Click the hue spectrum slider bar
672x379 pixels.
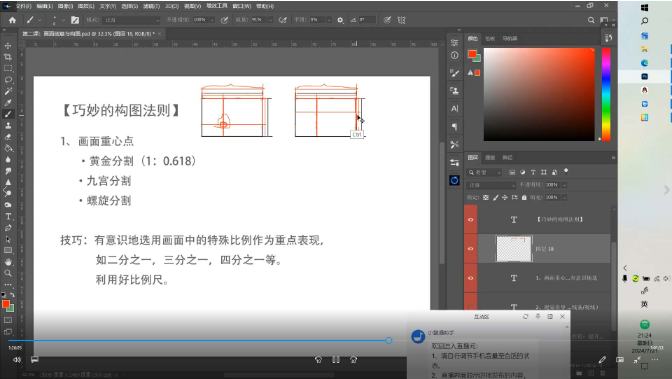pos(606,94)
